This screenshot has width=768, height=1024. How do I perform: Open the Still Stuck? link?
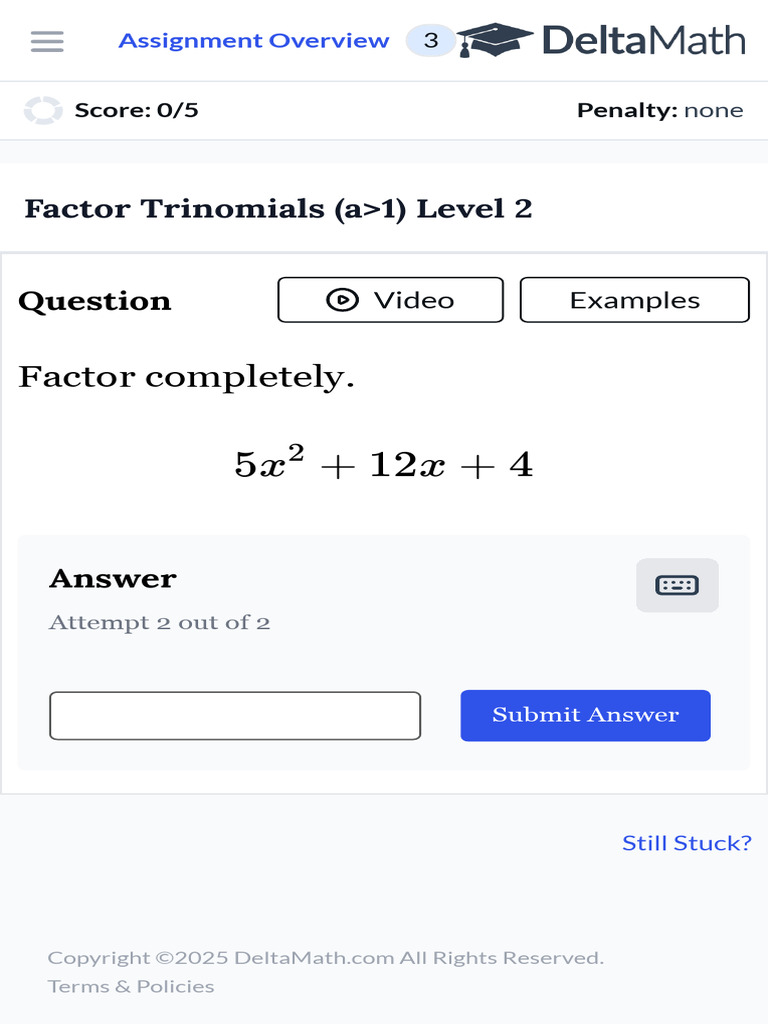pyautogui.click(x=686, y=843)
